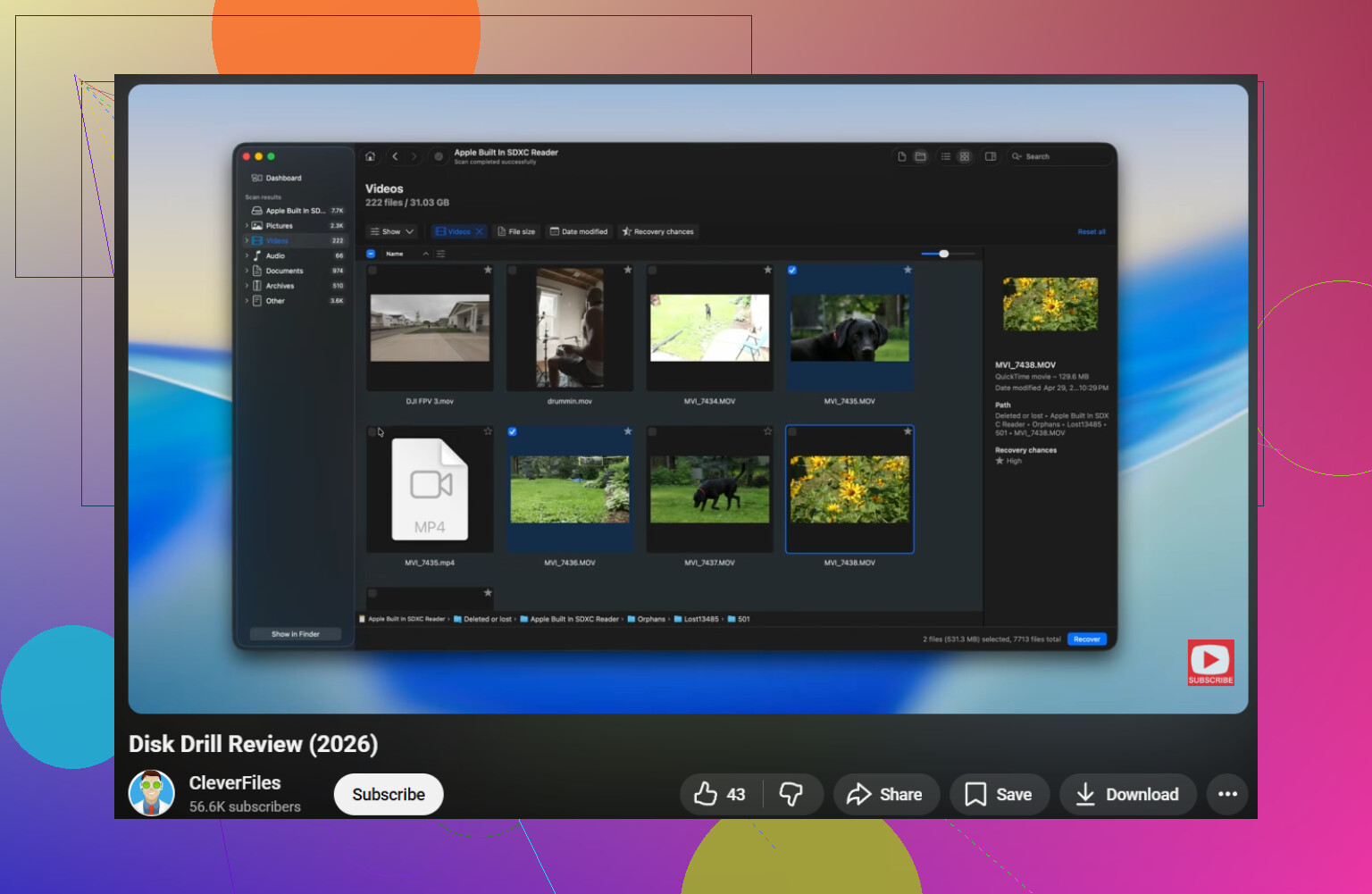The image size is (1372, 894).
Task: Uncheck the MVI_7435.MOV checkbox
Action: (x=792, y=270)
